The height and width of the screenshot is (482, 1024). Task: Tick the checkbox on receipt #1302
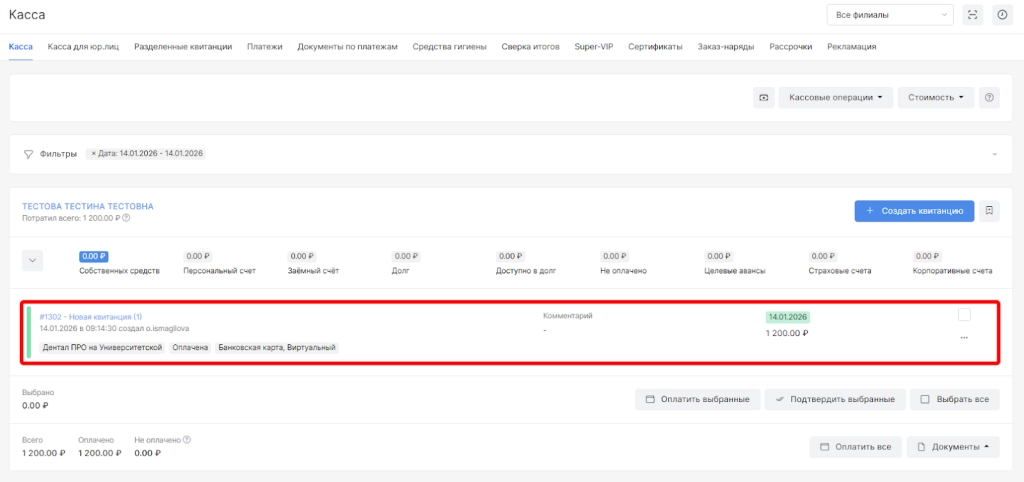[964, 315]
